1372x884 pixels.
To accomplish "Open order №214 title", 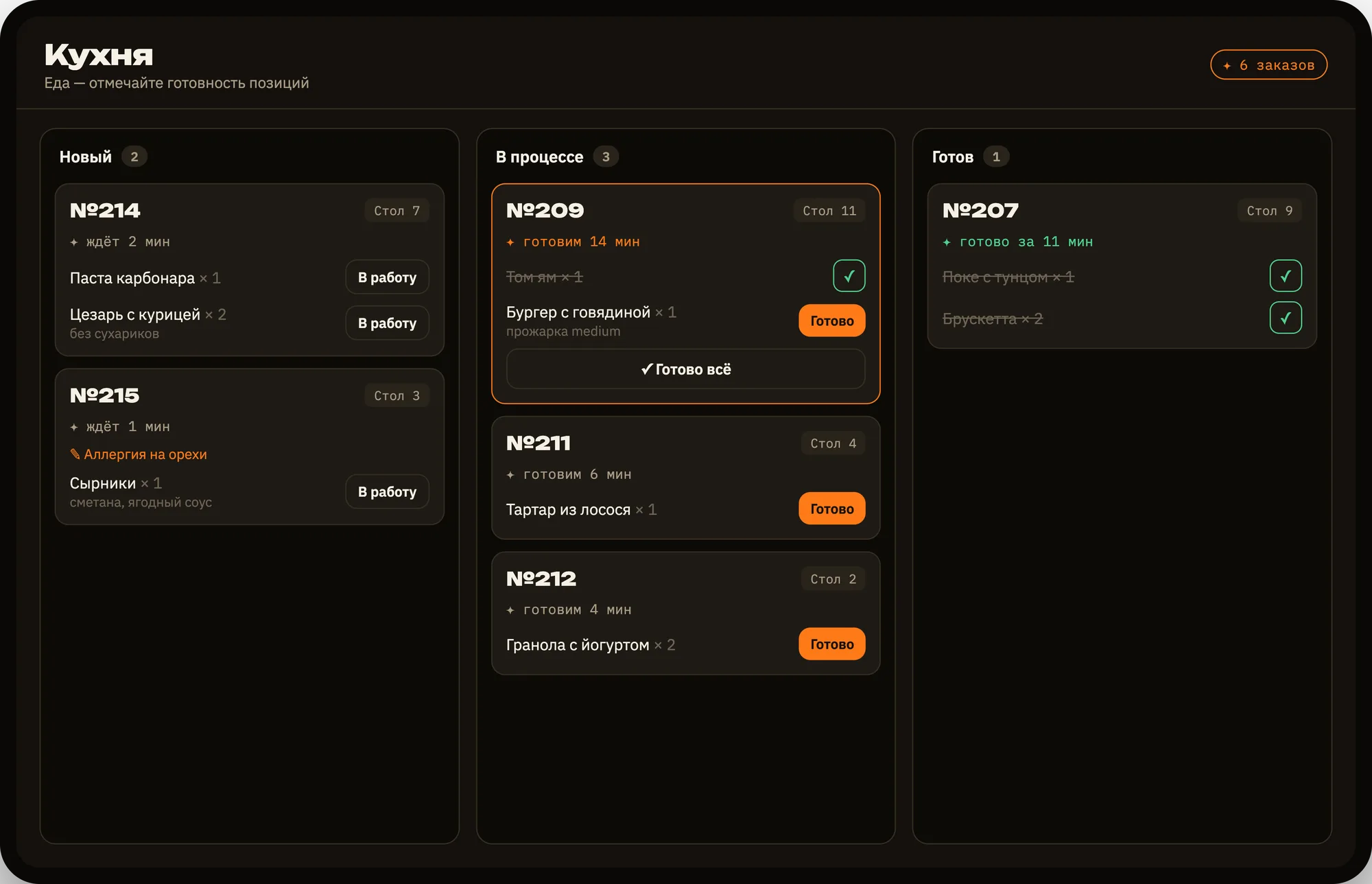I will point(105,211).
